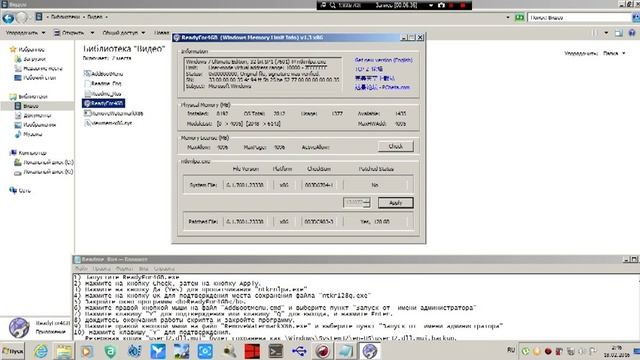The height and width of the screenshot is (360, 640).
Task: Open the 'Формат' menu in Notepad
Action: tap(124, 269)
